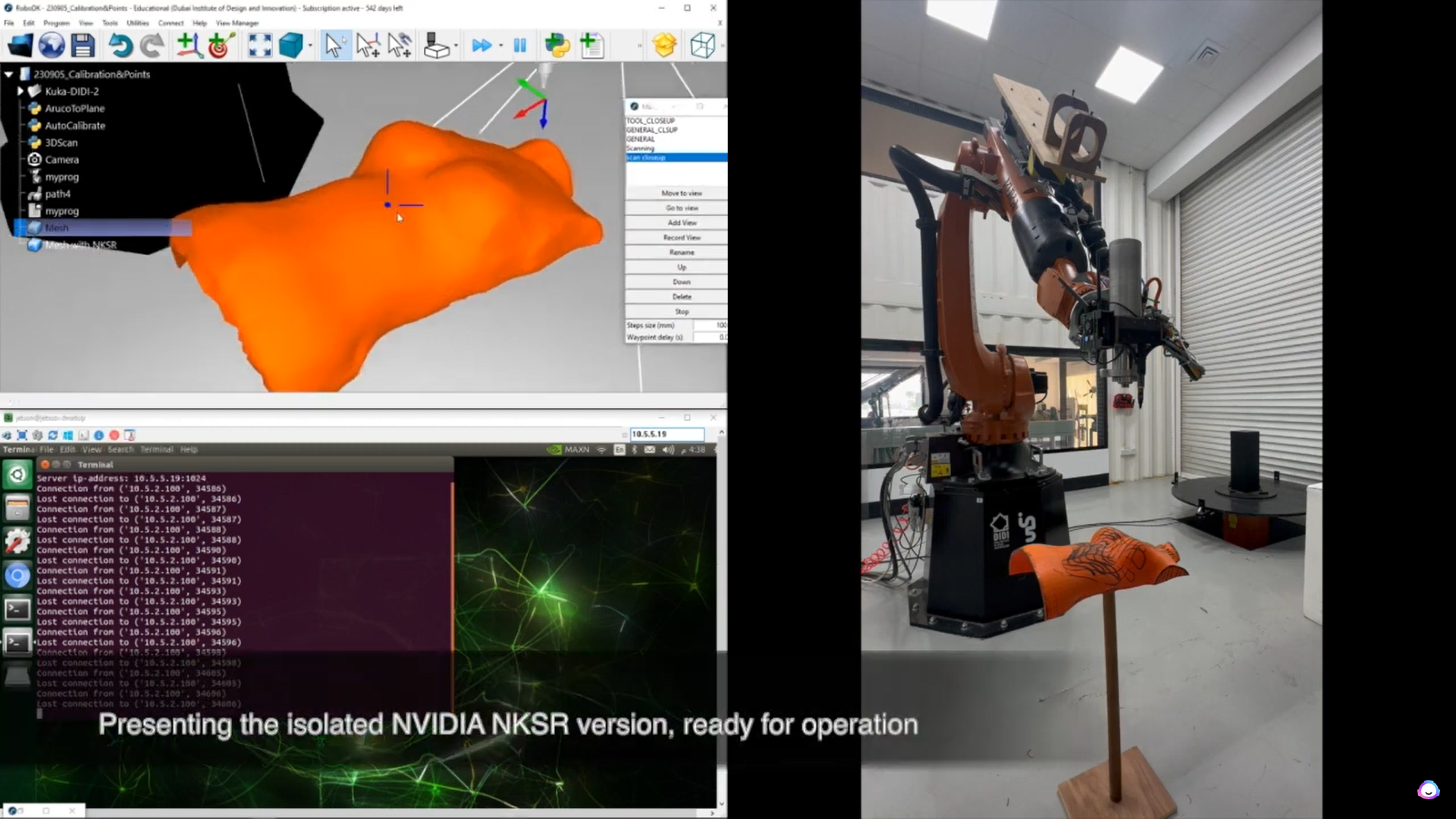Click the fast simulation double-arrow icon

(481, 45)
